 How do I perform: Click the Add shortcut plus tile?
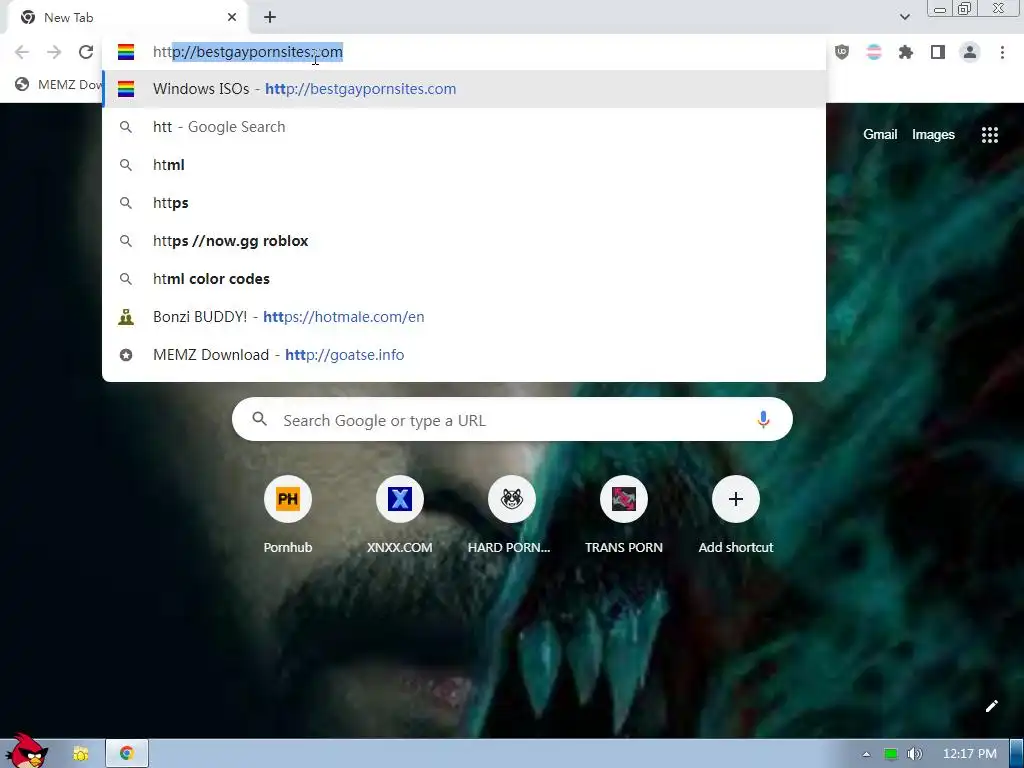click(735, 516)
